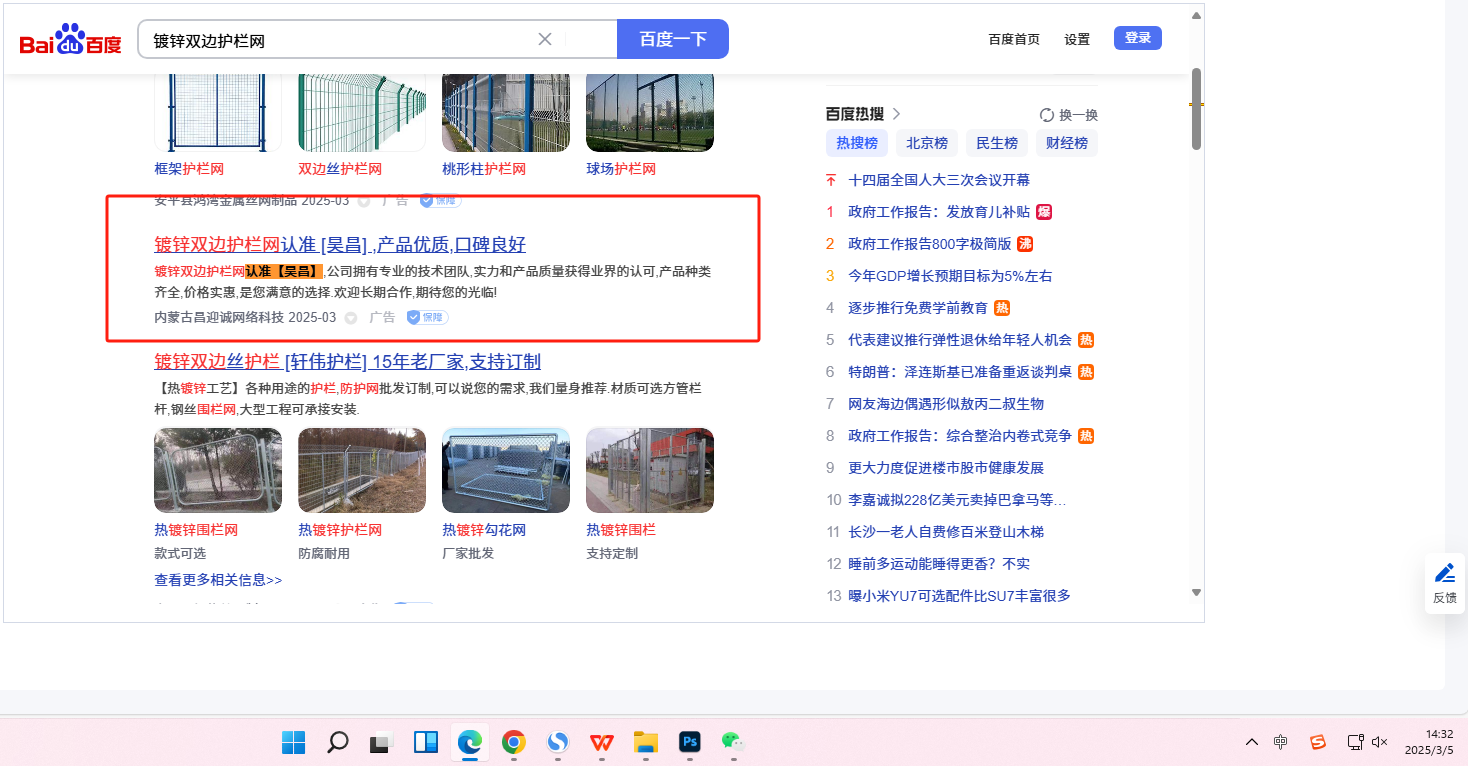The height and width of the screenshot is (766, 1468).
Task: Expand 百度热搜 with the chevron arrow
Action: (896, 114)
